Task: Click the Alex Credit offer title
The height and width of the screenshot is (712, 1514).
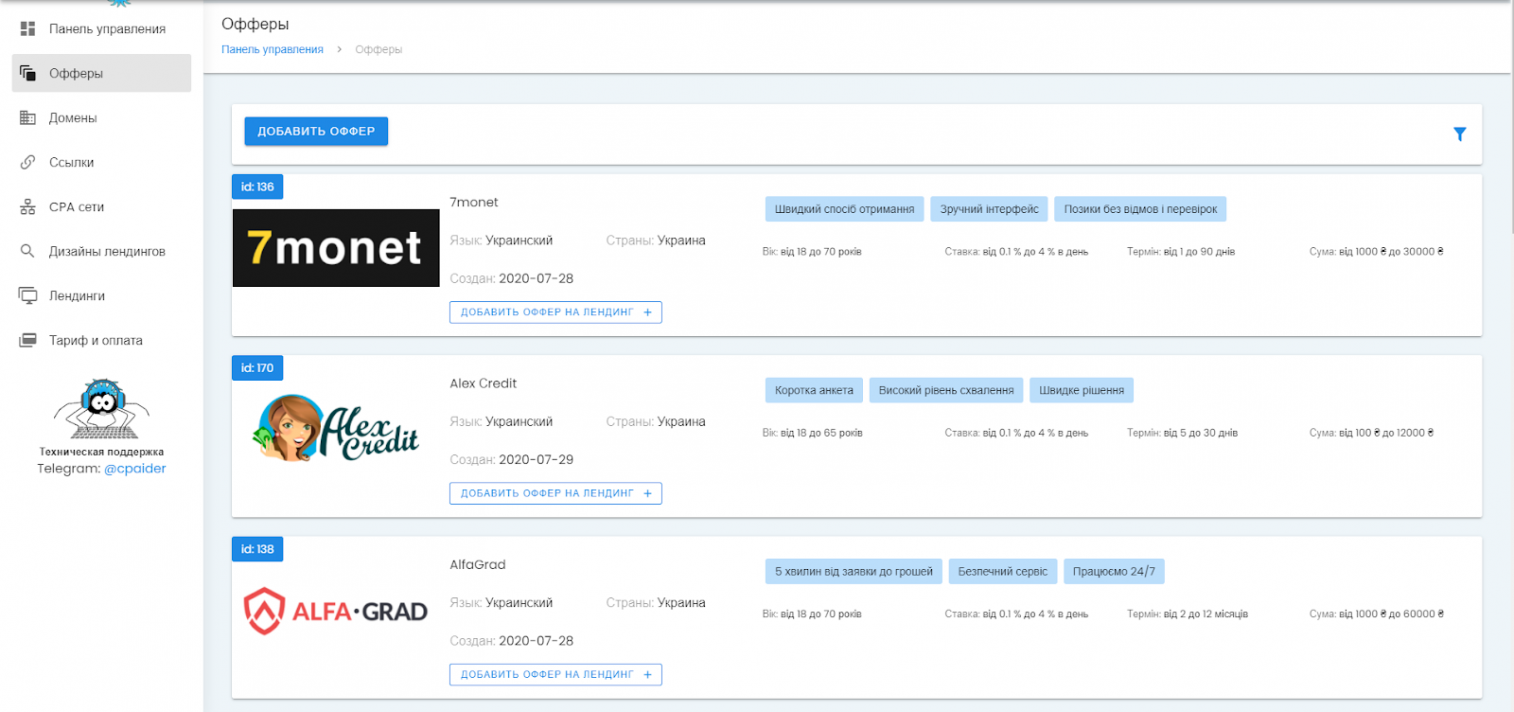Action: point(483,383)
